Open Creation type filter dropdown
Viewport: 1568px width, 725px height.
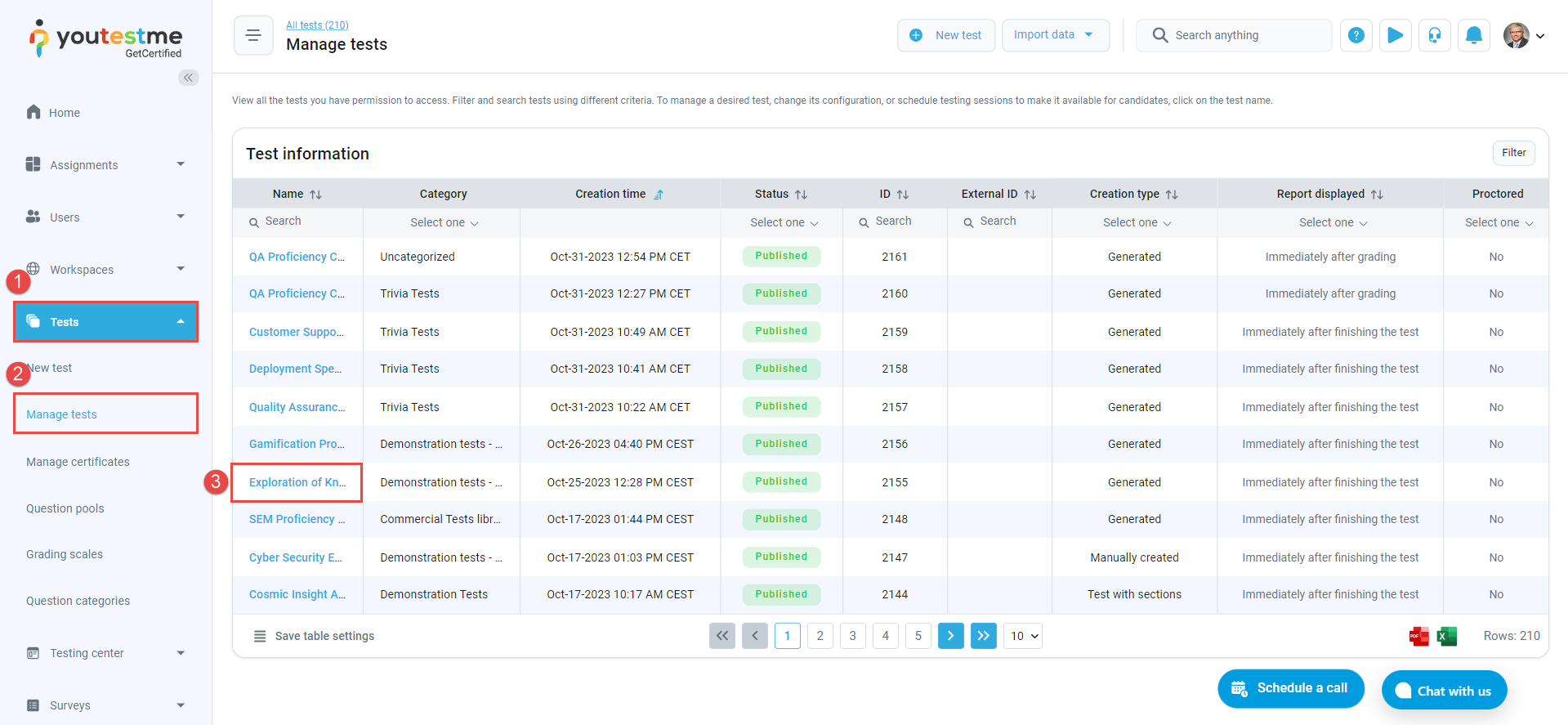tap(1137, 222)
